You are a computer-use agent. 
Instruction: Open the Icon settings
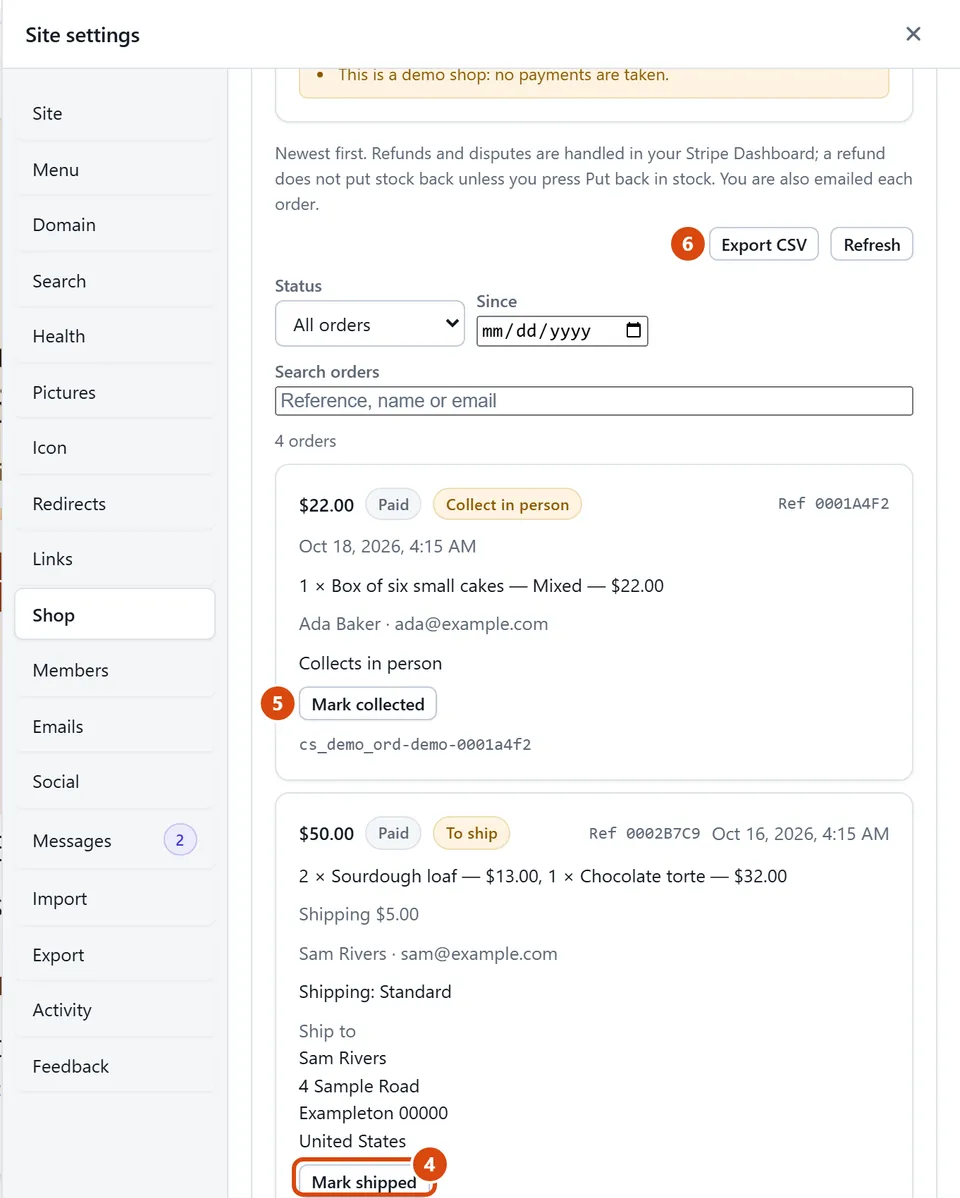[115, 448]
